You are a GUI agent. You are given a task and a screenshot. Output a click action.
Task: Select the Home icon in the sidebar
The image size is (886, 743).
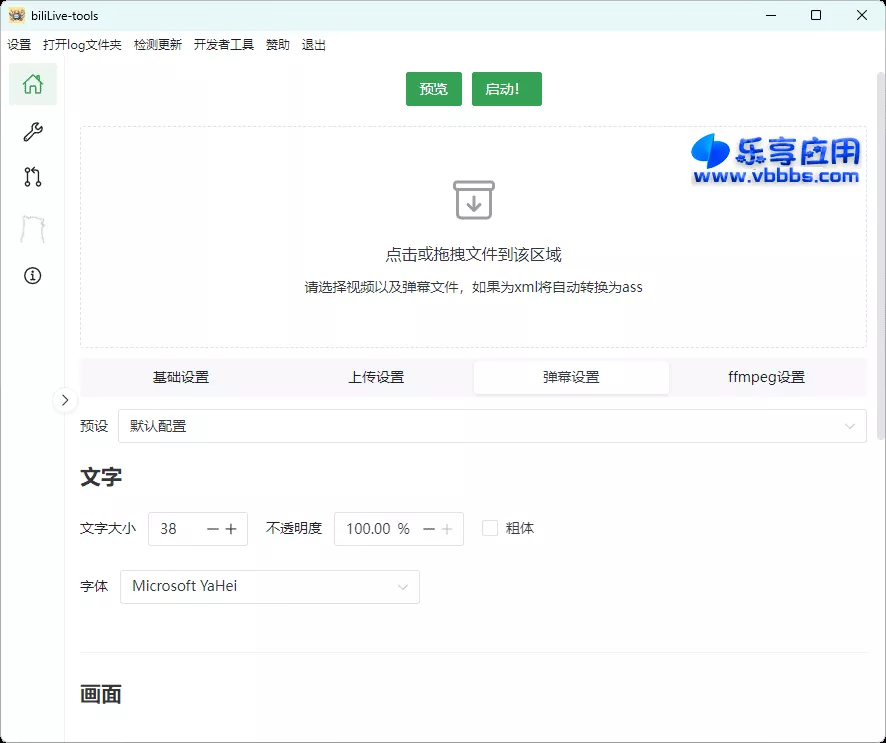pos(32,85)
